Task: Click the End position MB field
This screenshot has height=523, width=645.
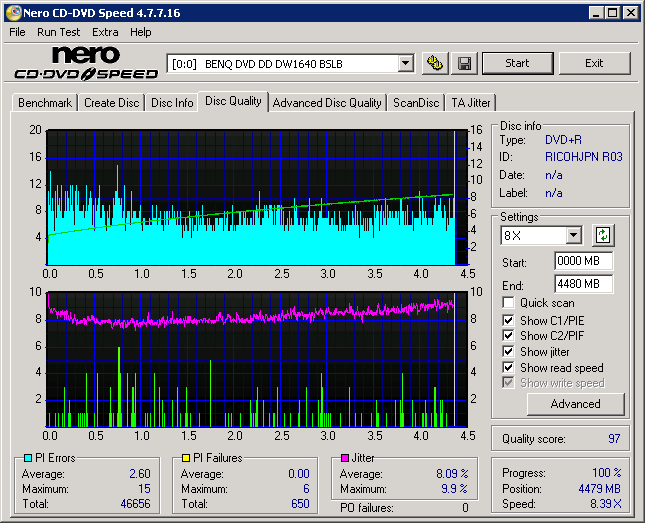Action: [583, 284]
